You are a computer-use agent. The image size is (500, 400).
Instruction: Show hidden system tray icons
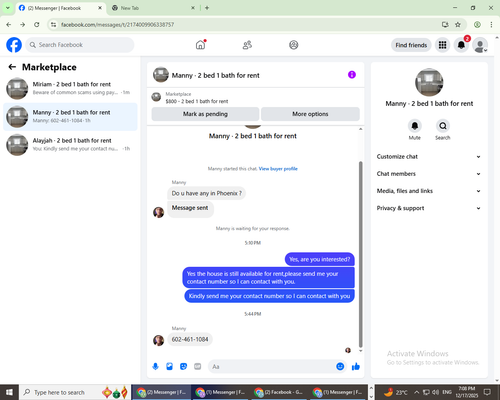(x=417, y=392)
